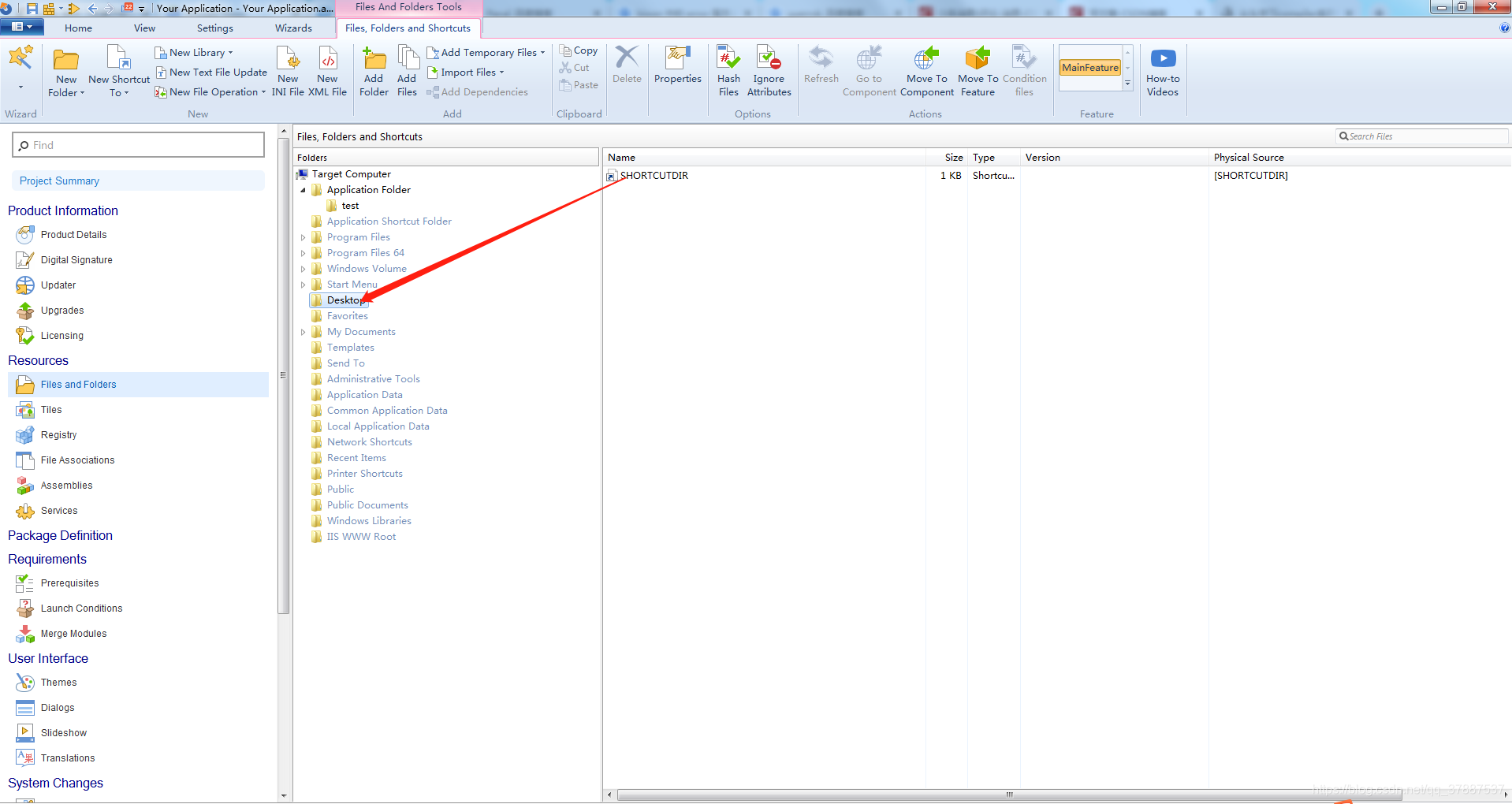Open the Home ribbon tab
This screenshot has height=804, width=1512.
point(78,28)
